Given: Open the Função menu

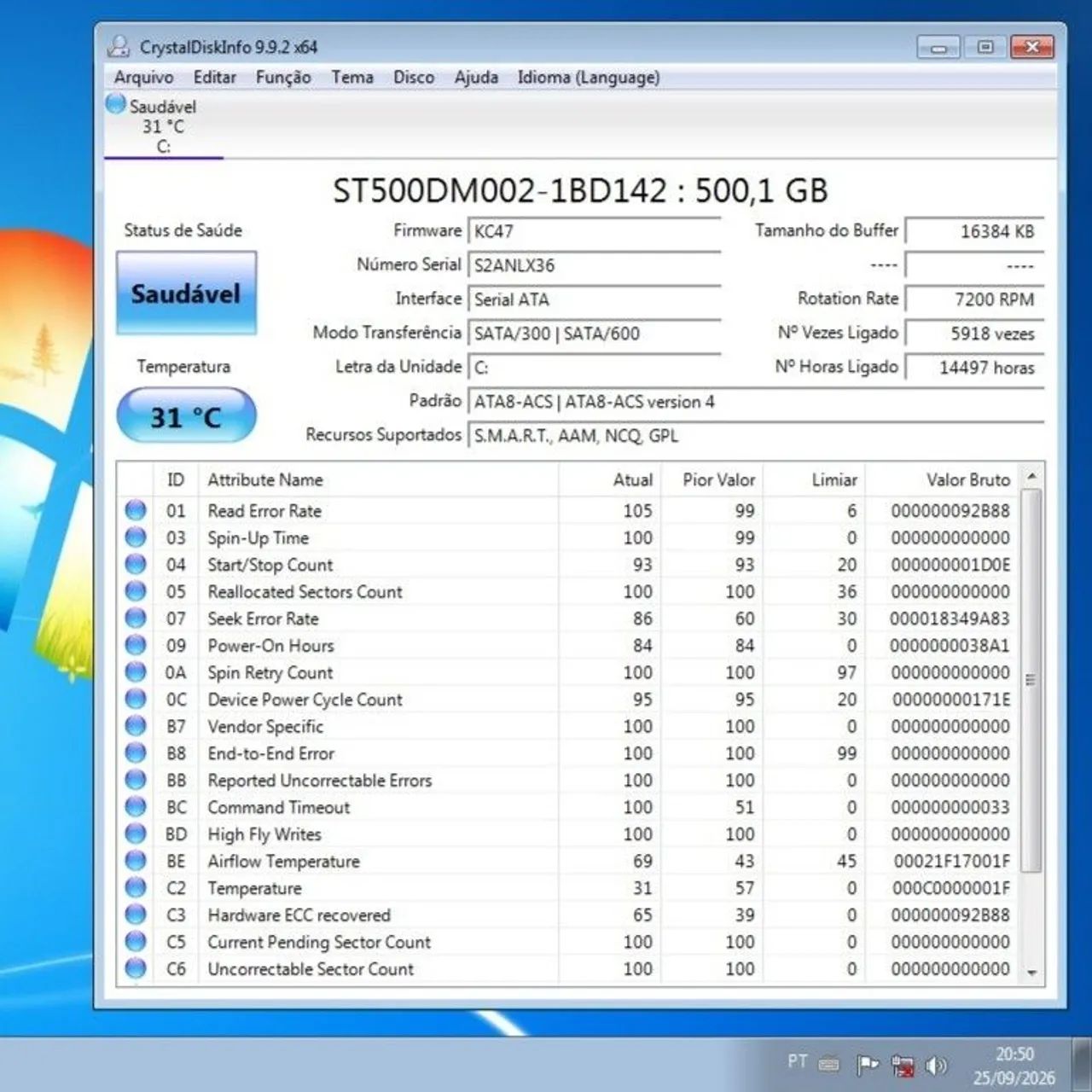Looking at the screenshot, I should pyautogui.click(x=283, y=78).
